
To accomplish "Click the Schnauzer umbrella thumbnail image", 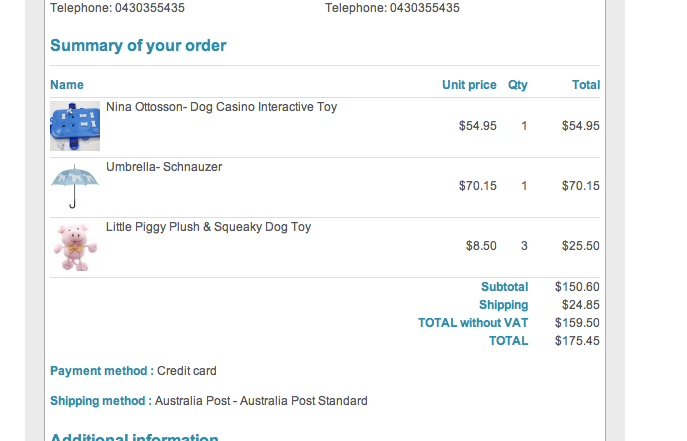I will click(x=75, y=186).
